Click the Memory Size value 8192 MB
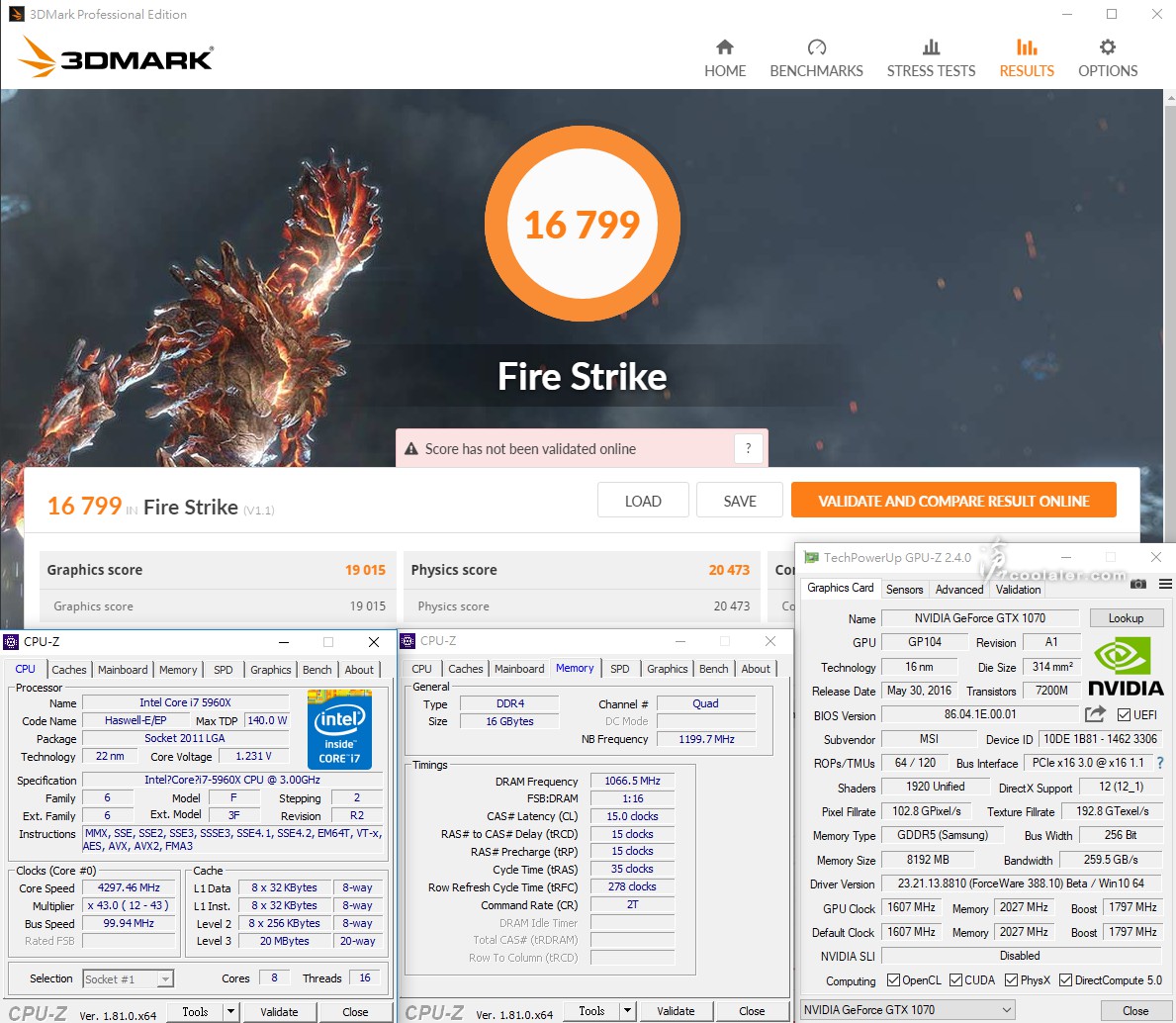 [x=928, y=860]
